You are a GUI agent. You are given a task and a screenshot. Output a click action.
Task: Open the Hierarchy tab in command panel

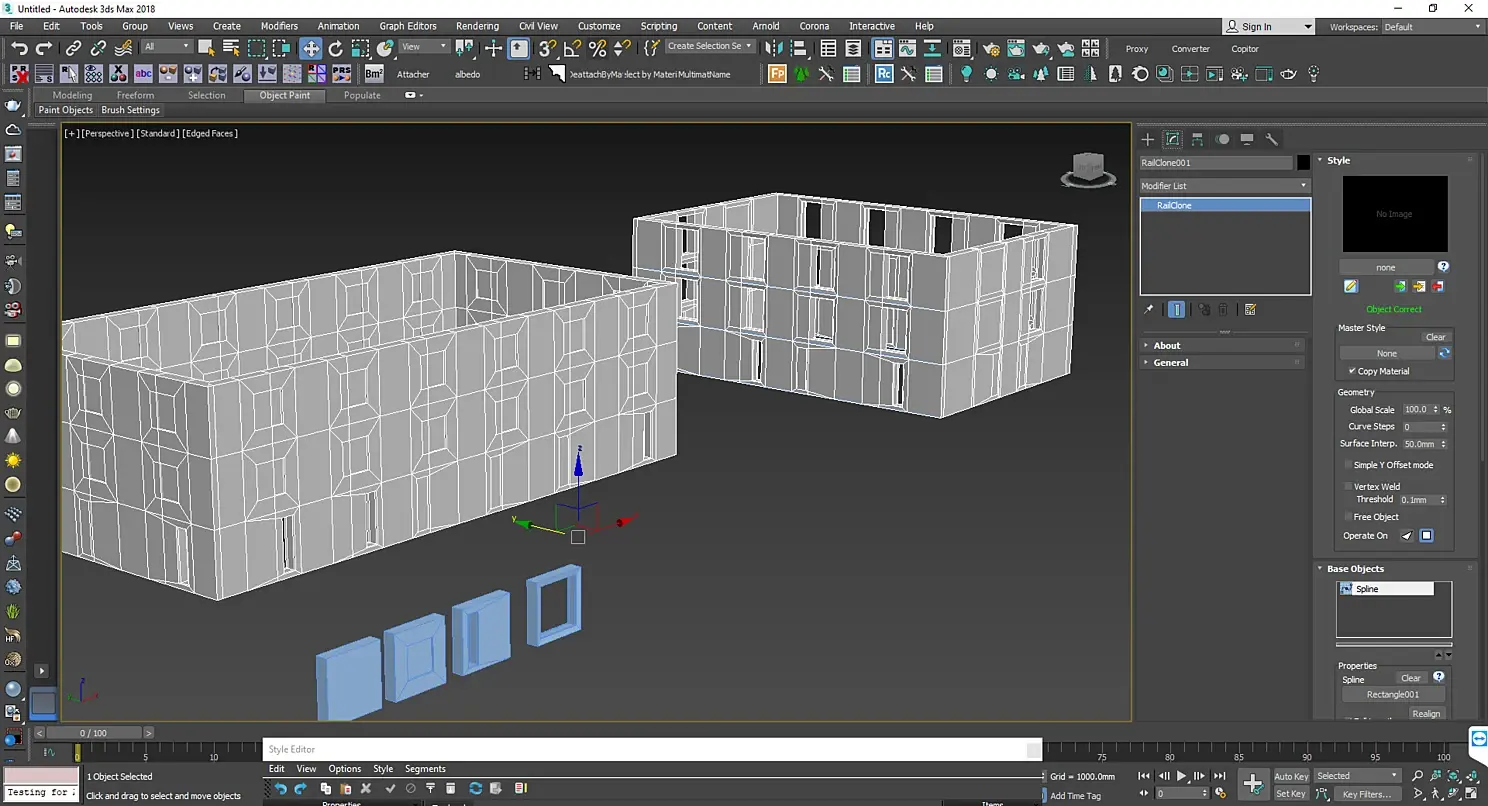click(x=1197, y=139)
